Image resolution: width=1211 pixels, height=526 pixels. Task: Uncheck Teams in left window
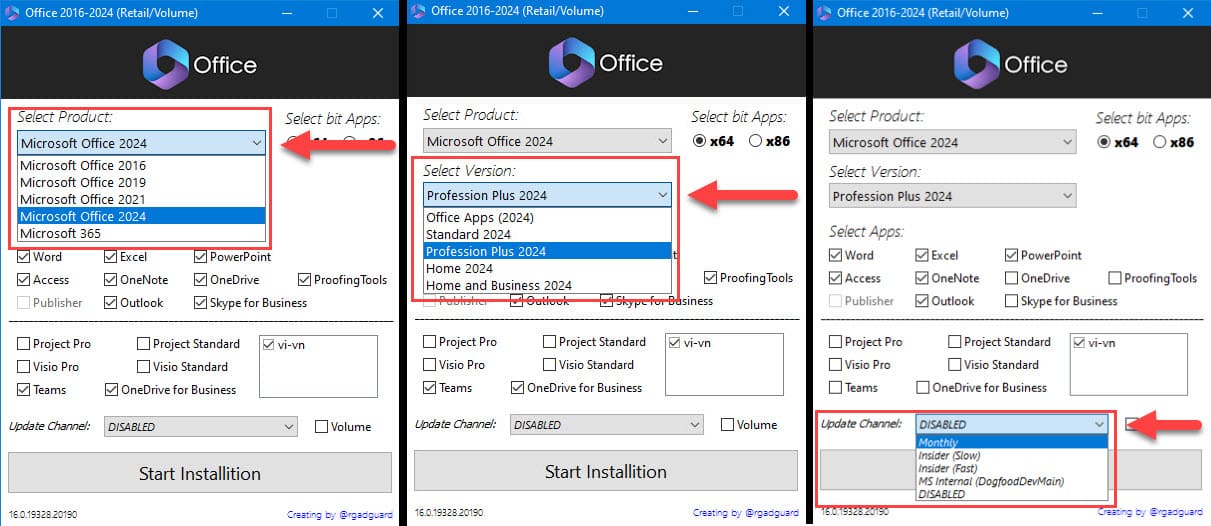(x=24, y=390)
